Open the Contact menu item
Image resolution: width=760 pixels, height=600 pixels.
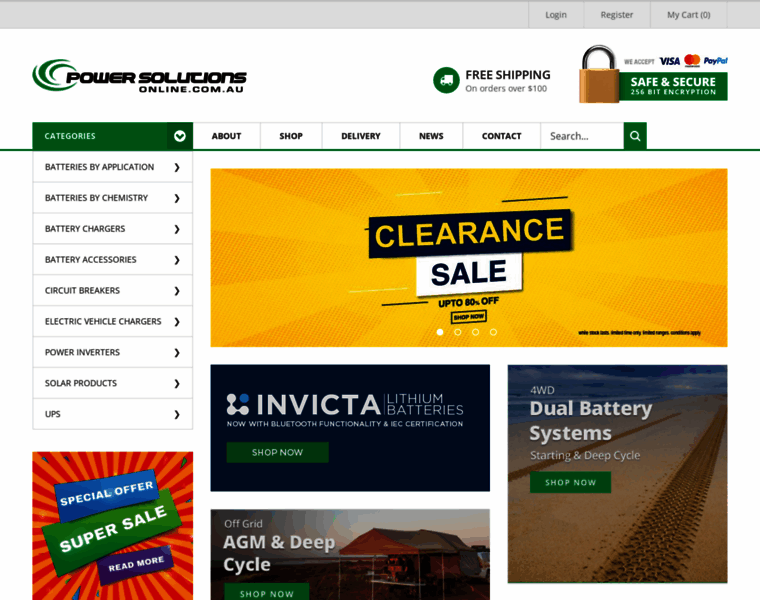tap(501, 136)
